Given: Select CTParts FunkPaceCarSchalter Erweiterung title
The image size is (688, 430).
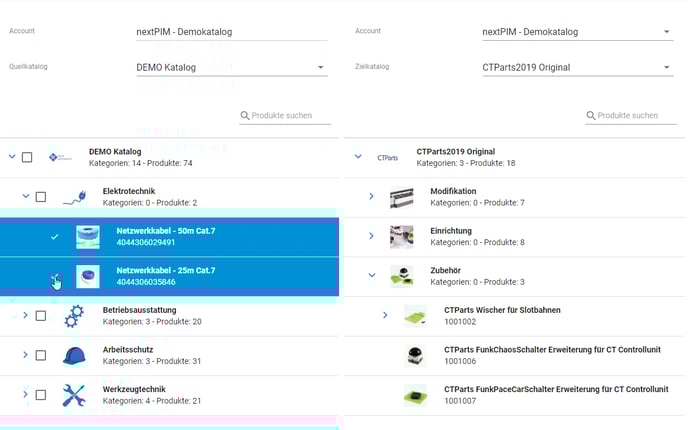Looking at the screenshot, I should [x=556, y=389].
